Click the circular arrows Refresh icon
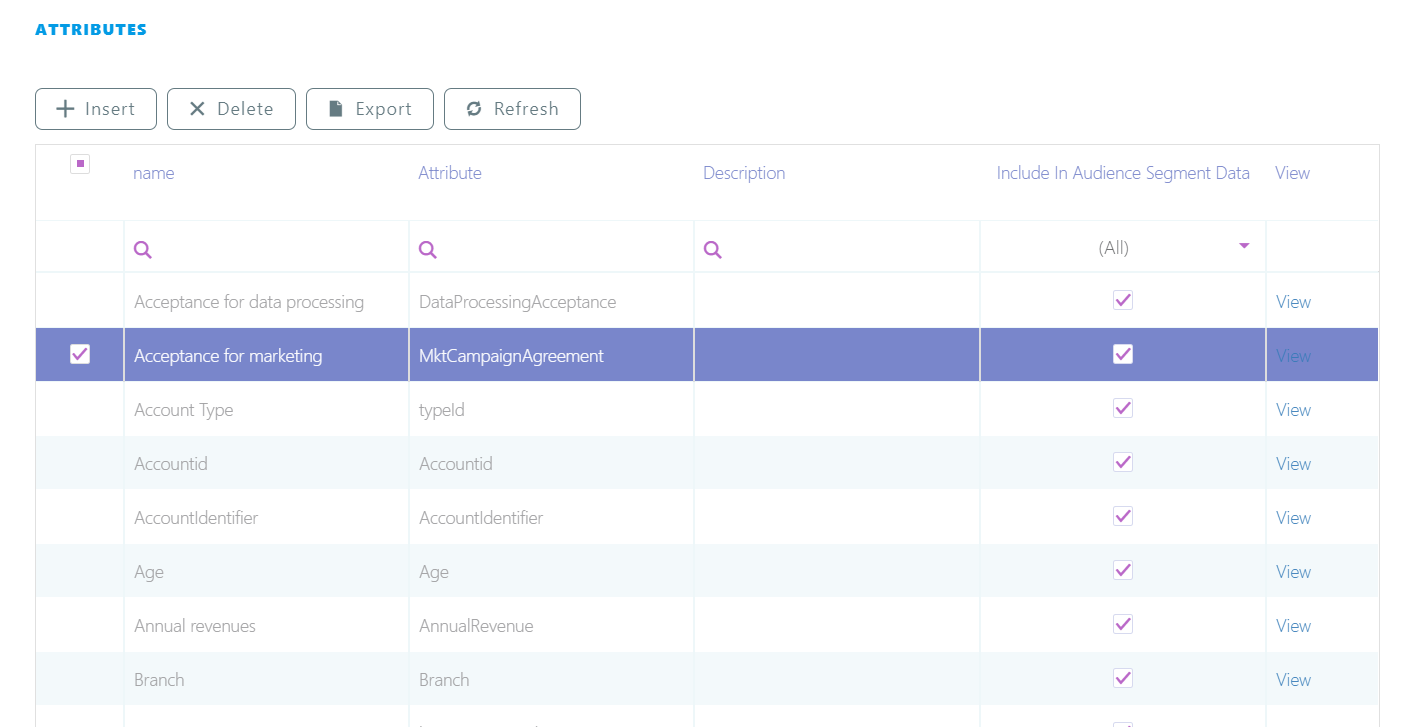This screenshot has width=1409, height=727. (474, 109)
